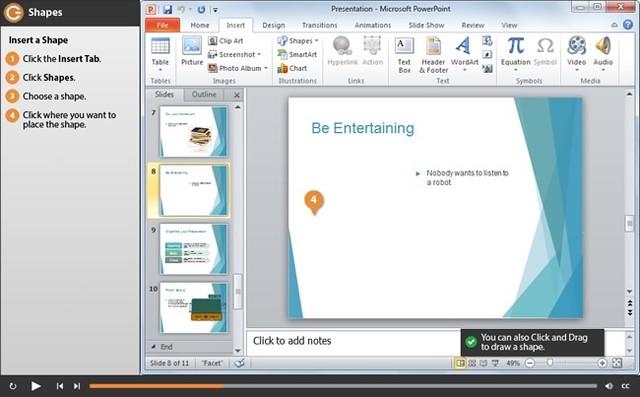The height and width of the screenshot is (397, 640).
Task: Insert a Table from the ribbon
Action: tap(160, 54)
